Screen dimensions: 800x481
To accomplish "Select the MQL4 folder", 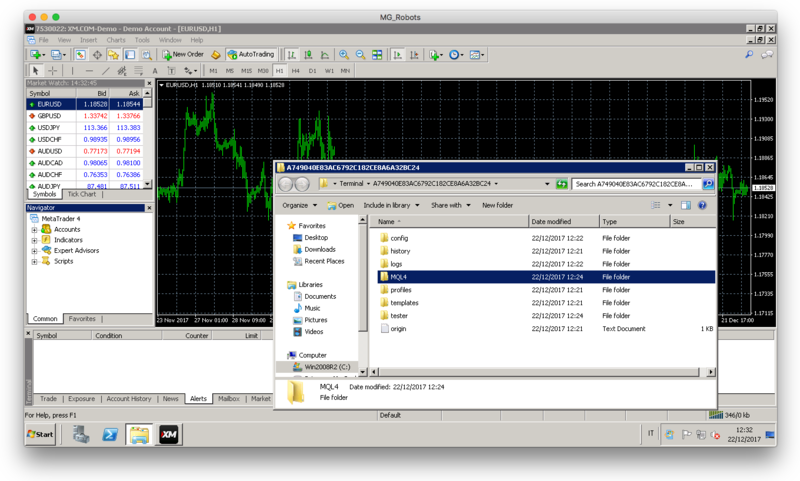I will pos(399,277).
